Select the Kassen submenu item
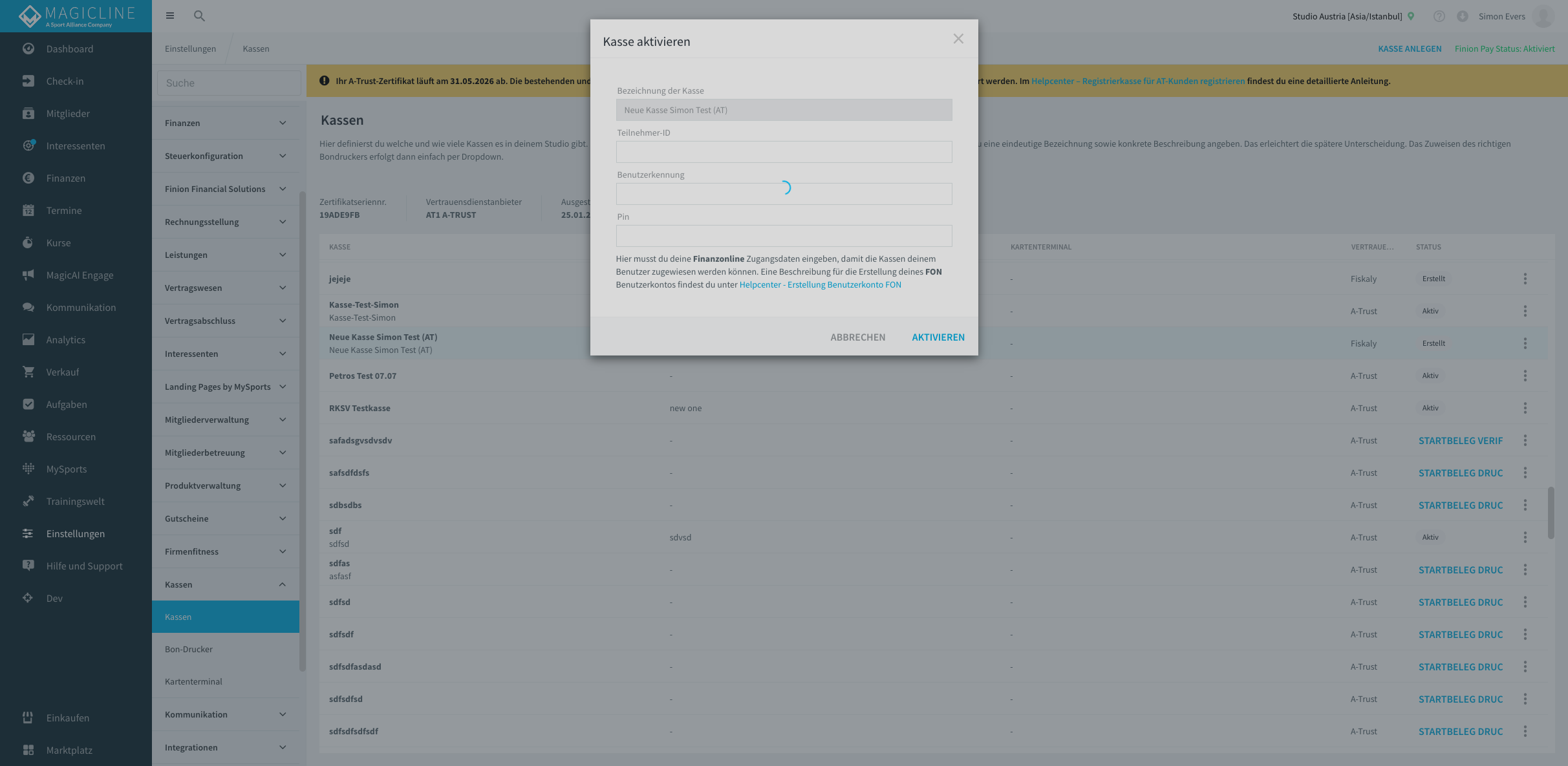Viewport: 1568px width, 766px height. (226, 617)
